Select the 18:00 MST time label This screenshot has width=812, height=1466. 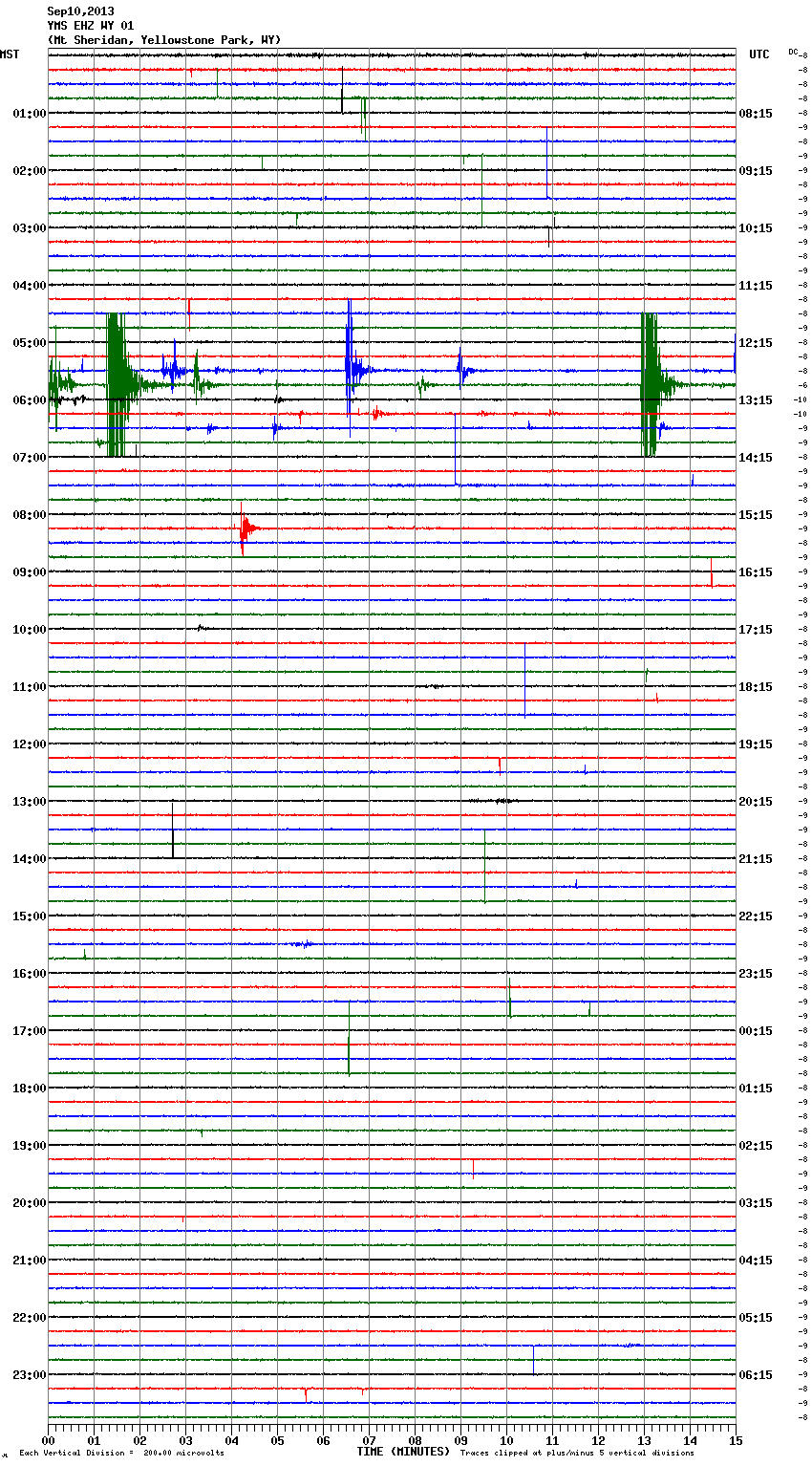(x=30, y=1089)
